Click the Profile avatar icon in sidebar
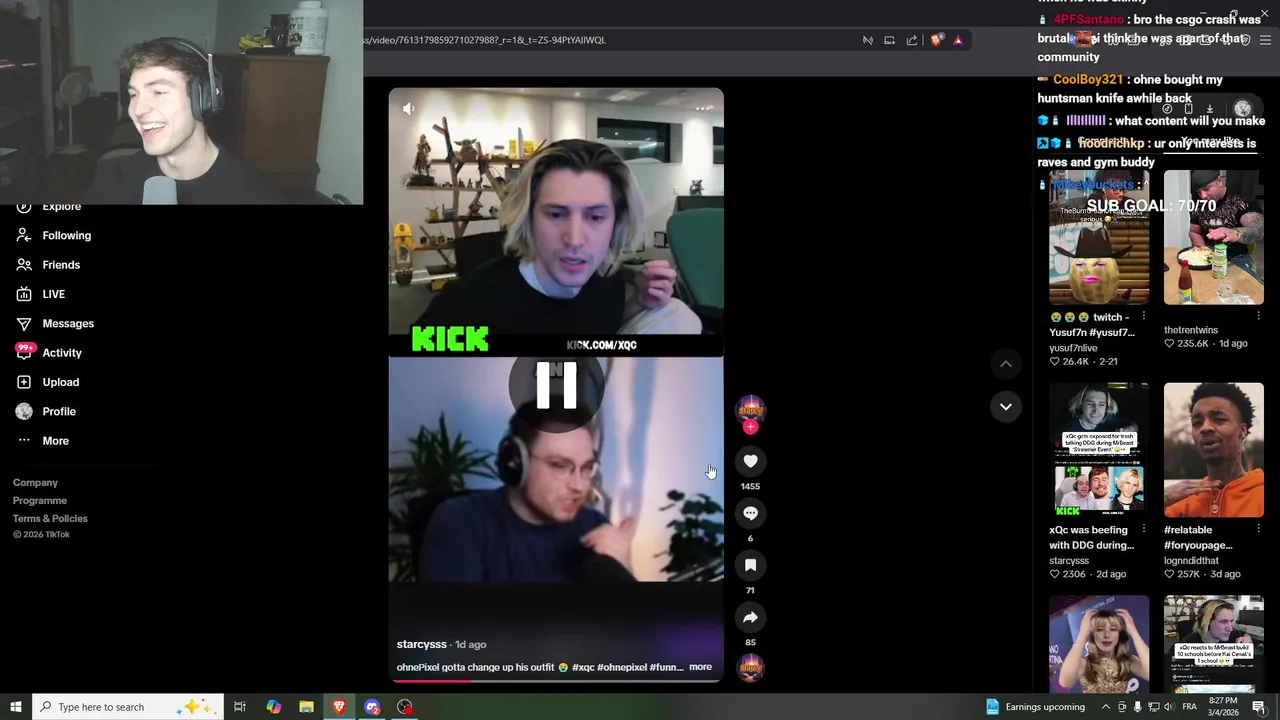The image size is (1280, 720). coord(24,412)
